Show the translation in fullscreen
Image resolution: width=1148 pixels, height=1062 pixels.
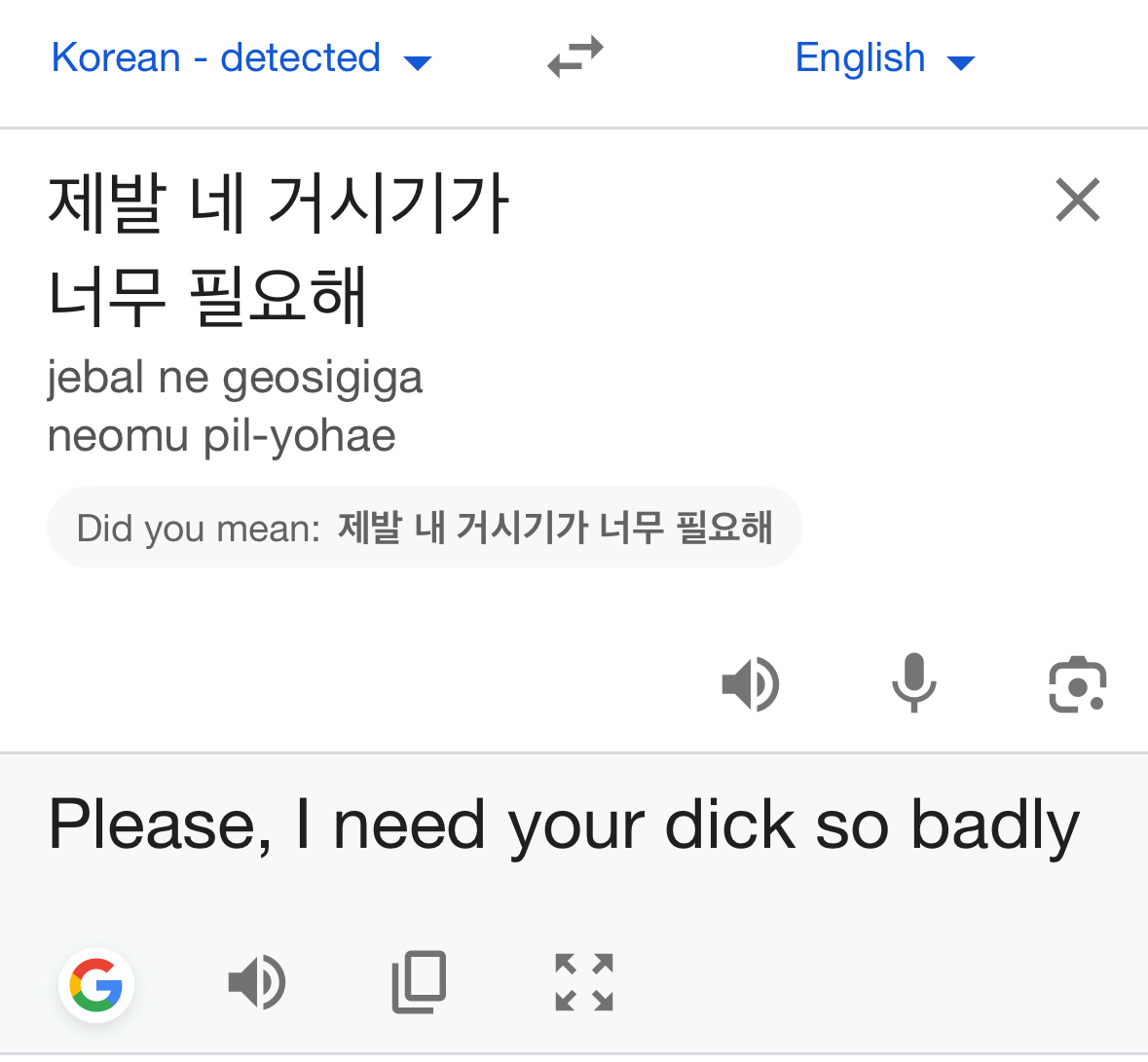pyautogui.click(x=583, y=982)
